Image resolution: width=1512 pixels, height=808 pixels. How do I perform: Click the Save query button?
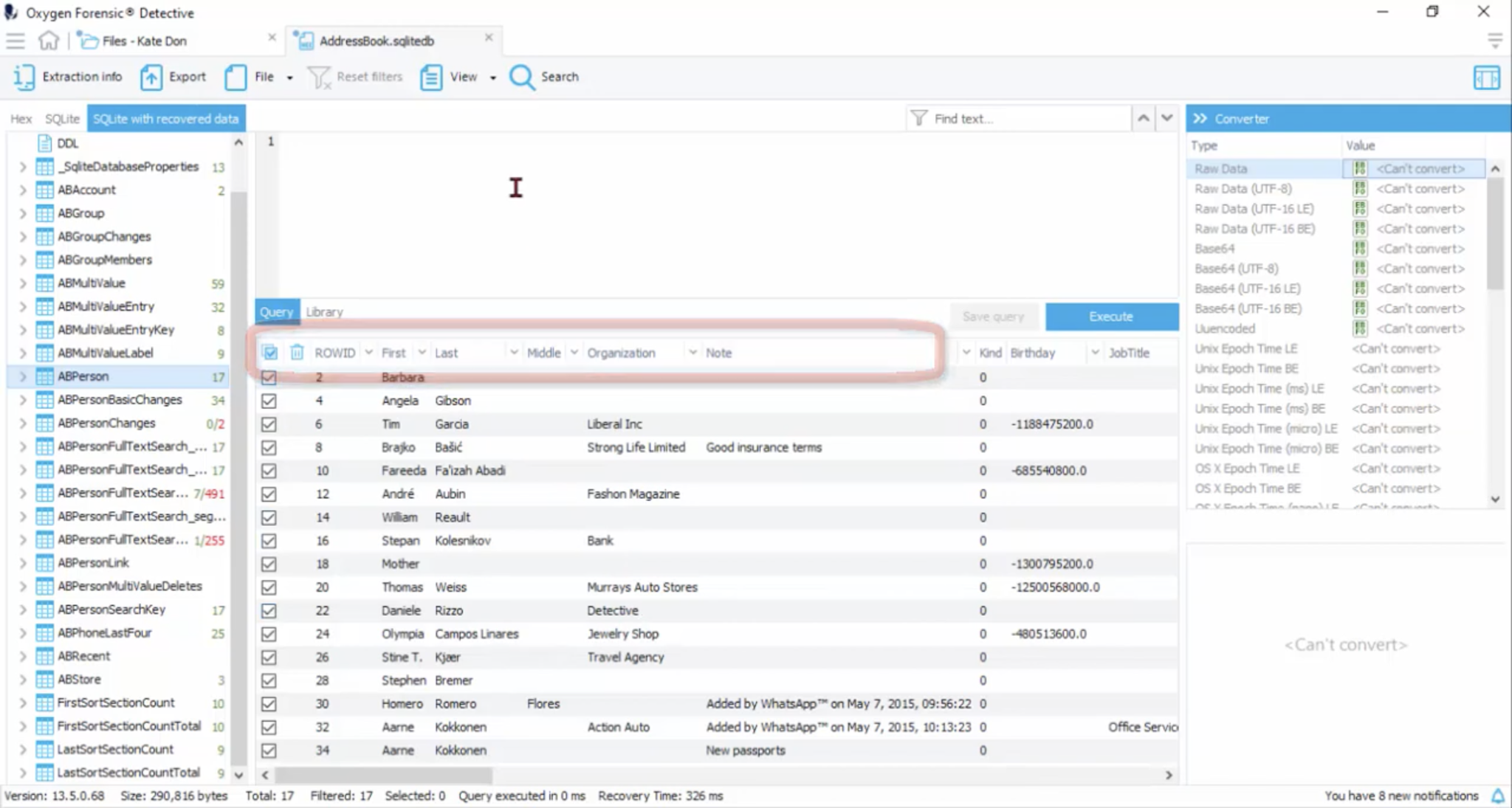pos(993,316)
